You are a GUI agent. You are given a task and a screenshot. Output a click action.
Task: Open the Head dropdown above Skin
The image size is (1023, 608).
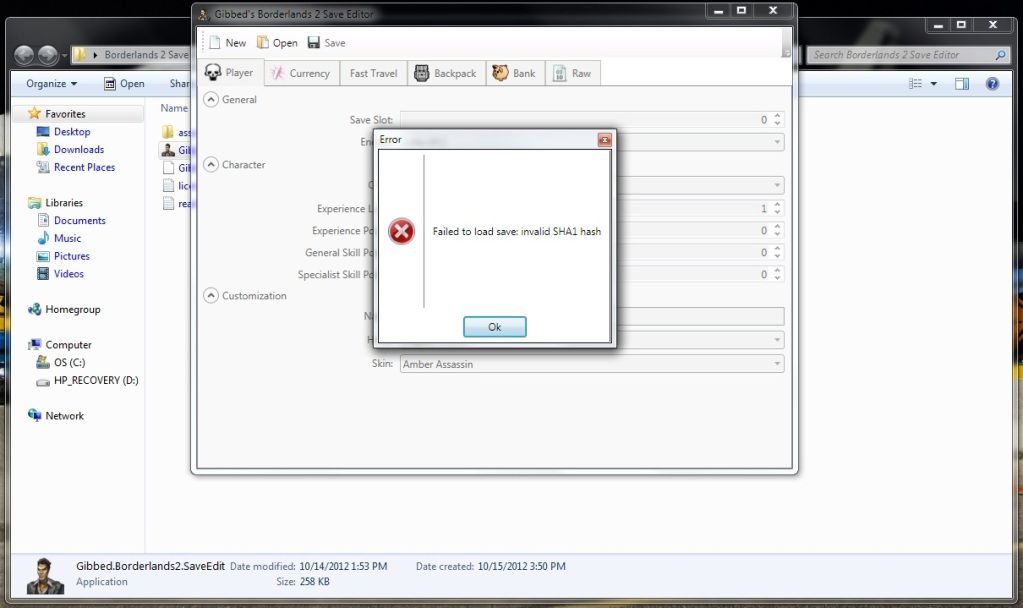coord(777,340)
